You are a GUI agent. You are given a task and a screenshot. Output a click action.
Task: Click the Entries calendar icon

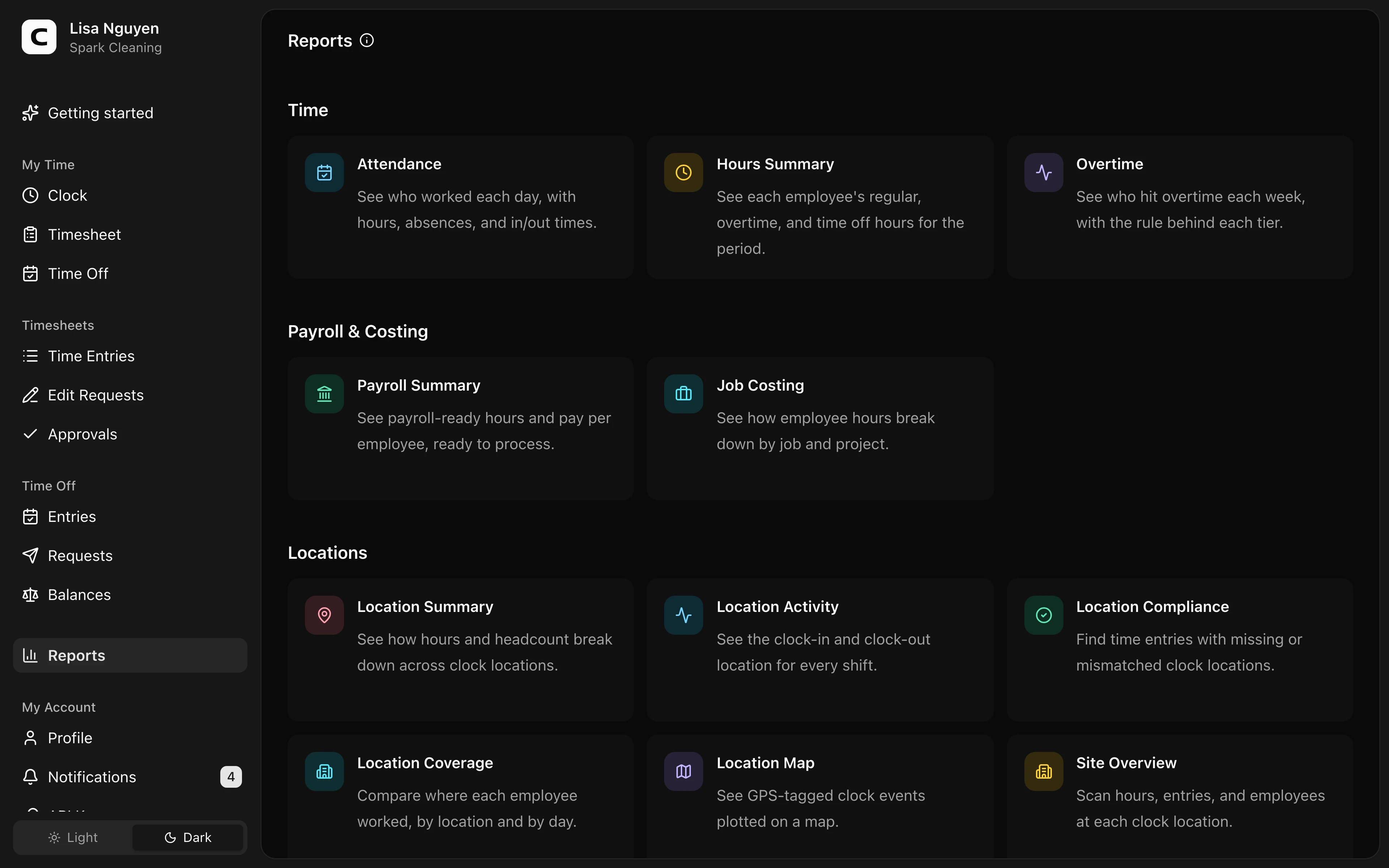30,517
